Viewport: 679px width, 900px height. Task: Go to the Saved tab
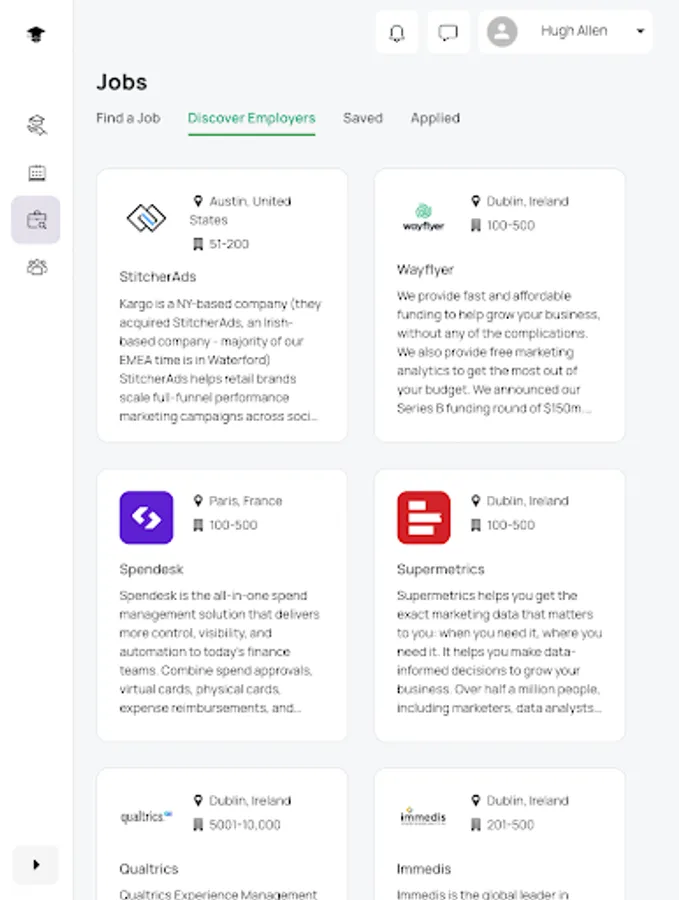pyautogui.click(x=363, y=118)
